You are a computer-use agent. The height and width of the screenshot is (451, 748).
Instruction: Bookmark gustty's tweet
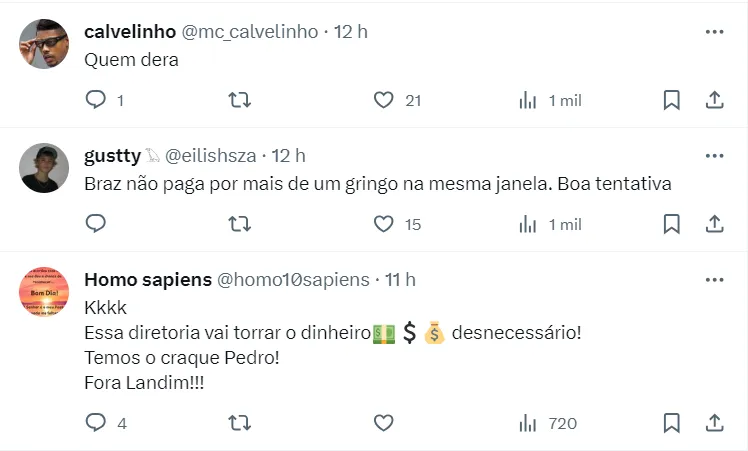click(672, 224)
